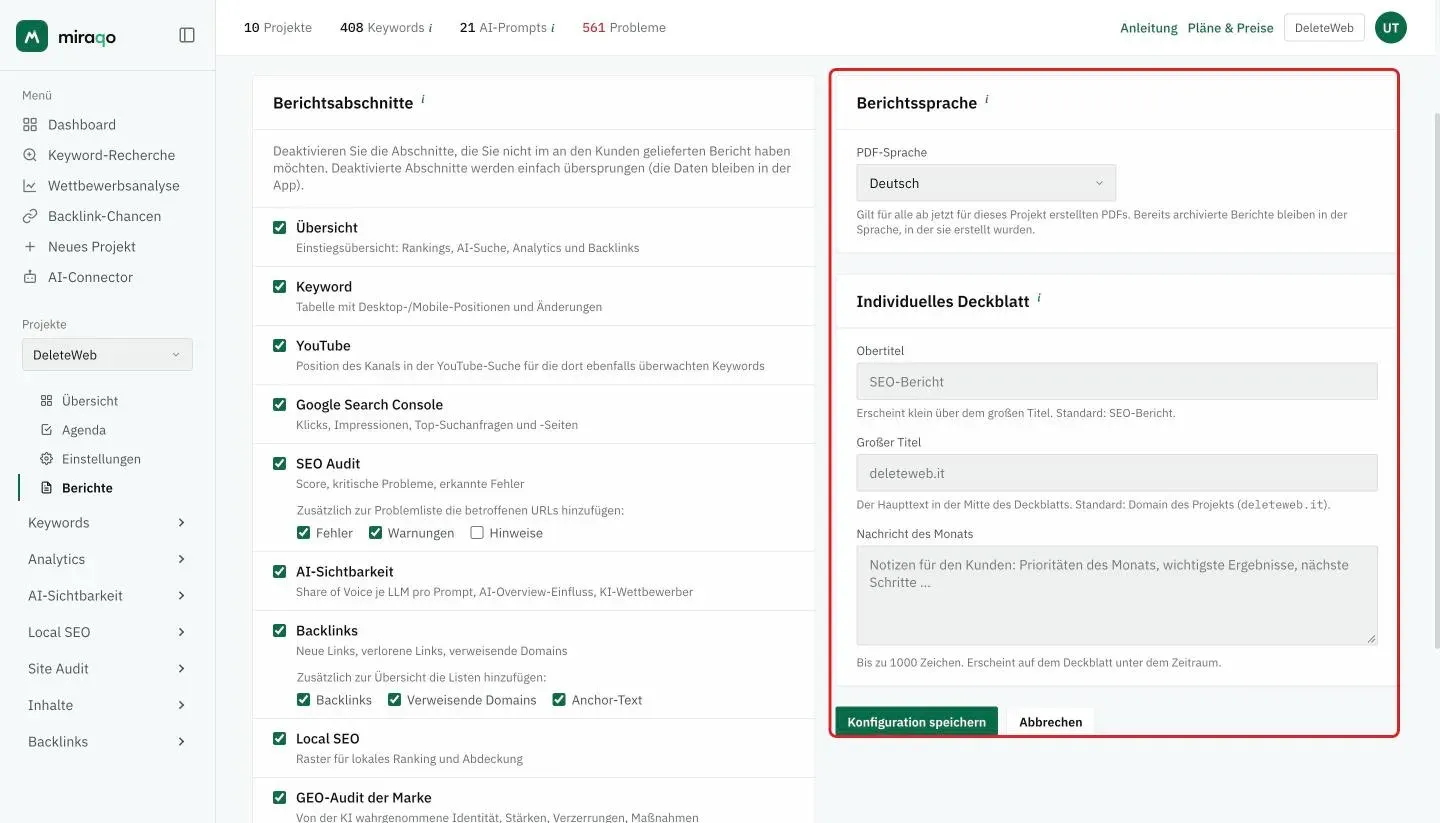This screenshot has width=1440, height=823.
Task: Uncheck the YouTube section checkbox
Action: 280,346
